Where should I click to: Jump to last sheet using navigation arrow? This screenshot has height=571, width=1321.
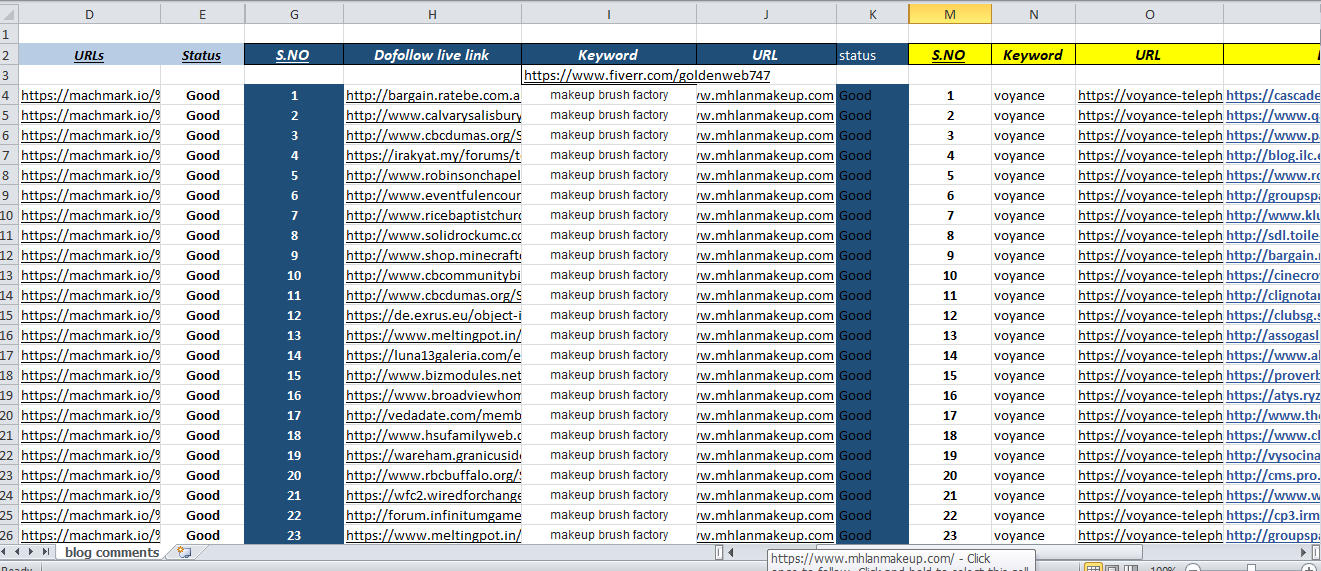tap(45, 552)
